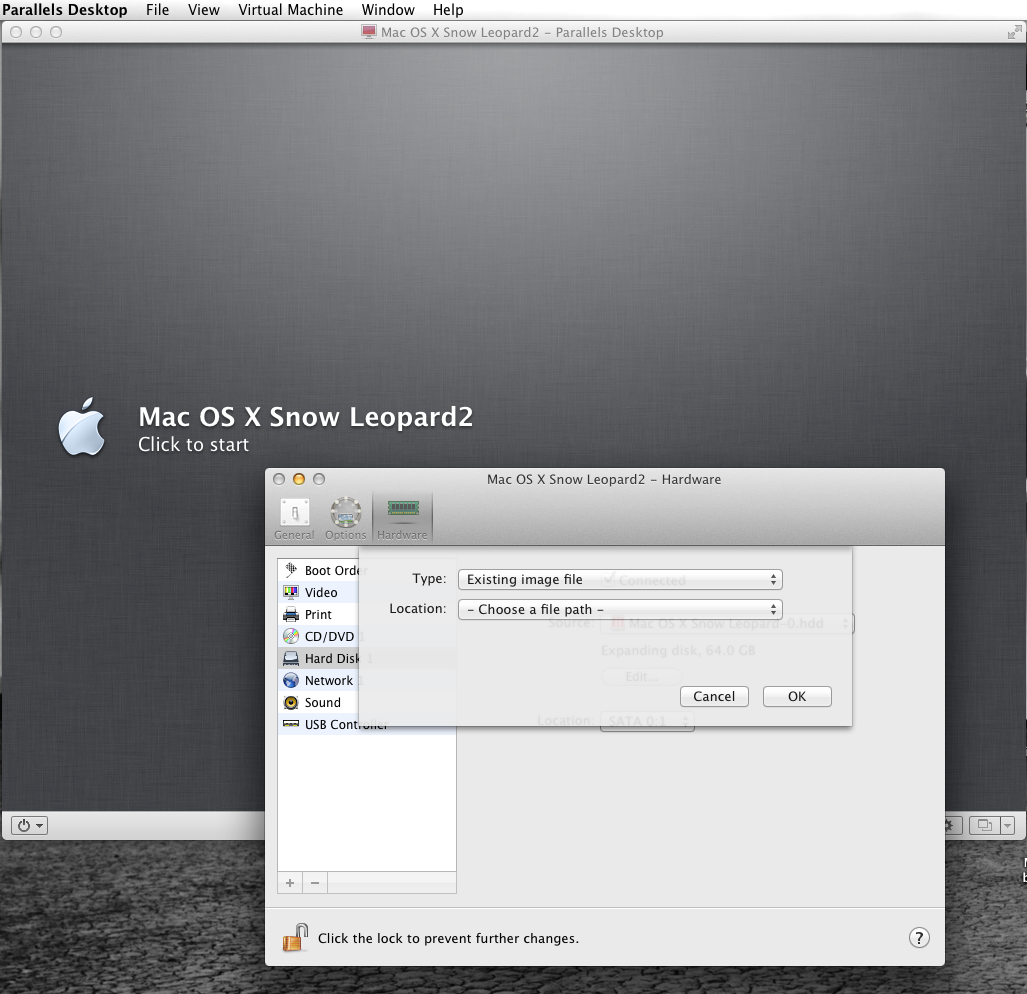This screenshot has height=994, width=1027.
Task: Click the Mac OS X Snow Leopard2 title text
Action: (305, 417)
